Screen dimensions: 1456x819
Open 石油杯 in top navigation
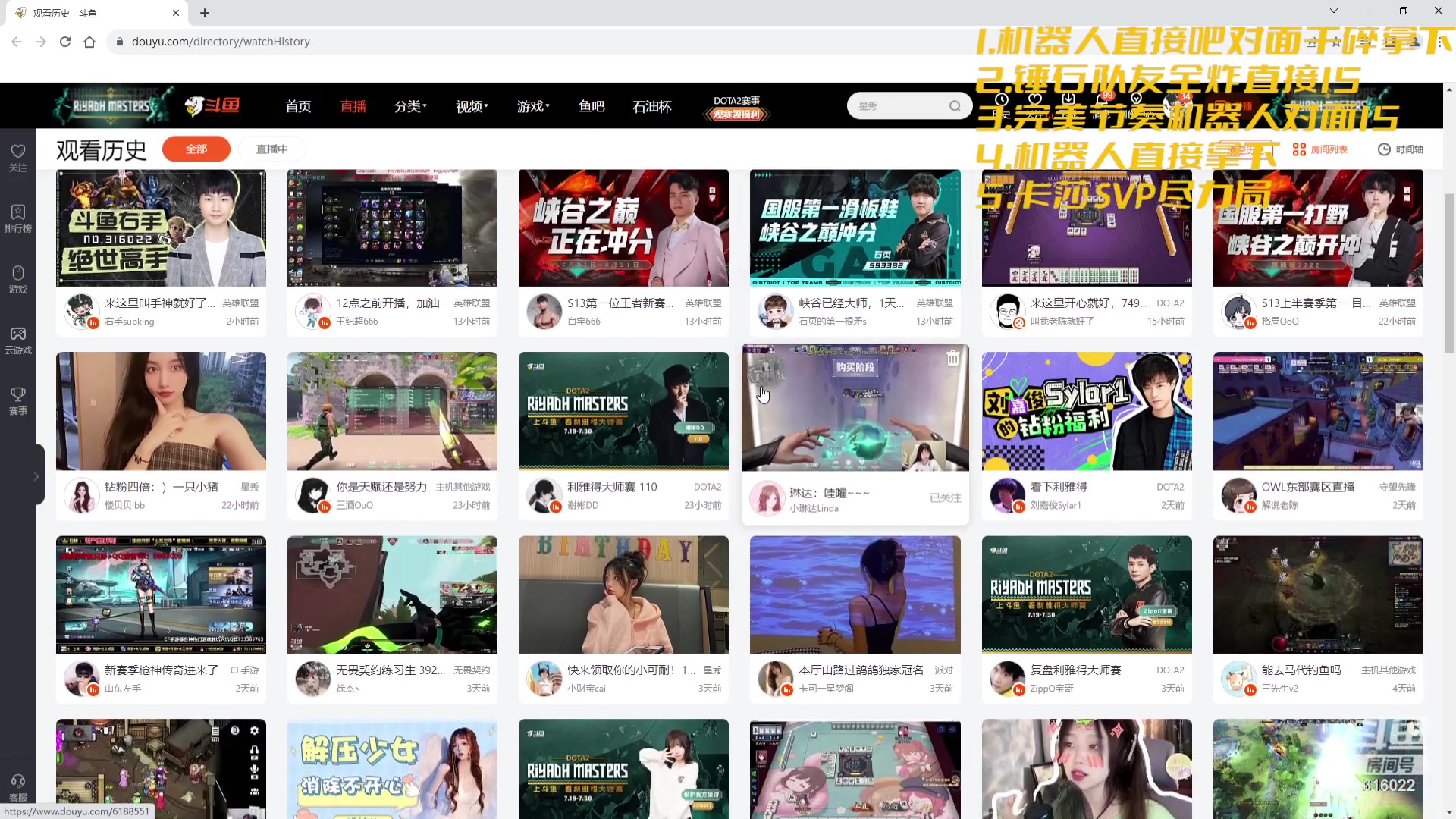tap(652, 106)
